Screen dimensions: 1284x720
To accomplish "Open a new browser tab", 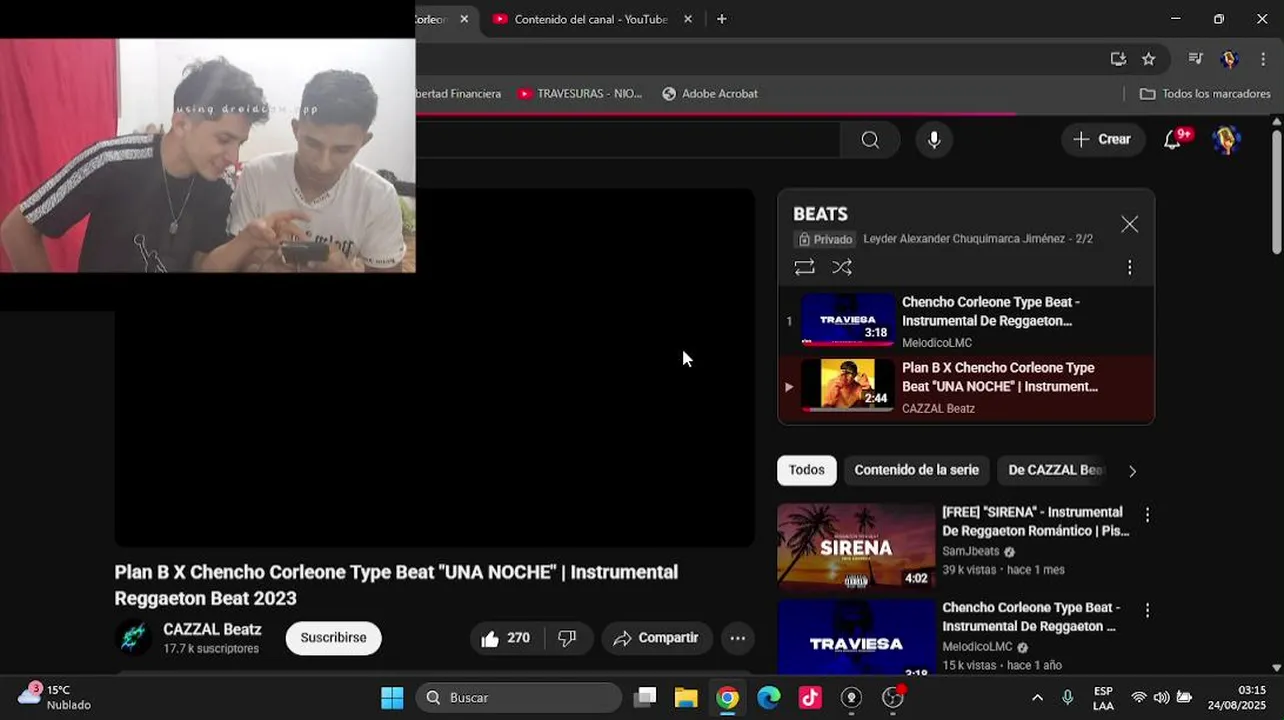I will click(721, 19).
